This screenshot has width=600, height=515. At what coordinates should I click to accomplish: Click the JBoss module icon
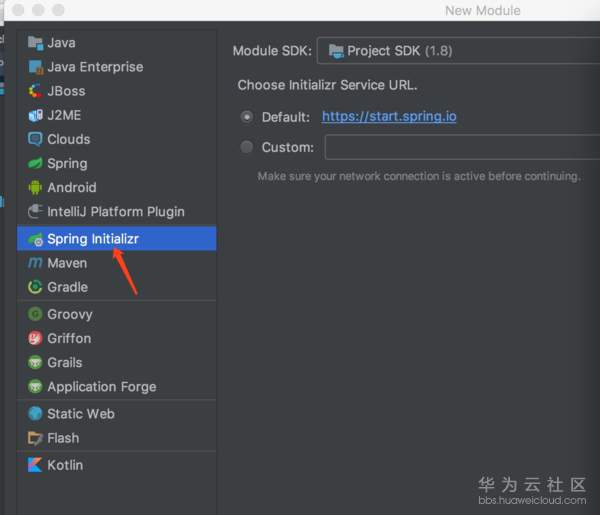[36, 91]
